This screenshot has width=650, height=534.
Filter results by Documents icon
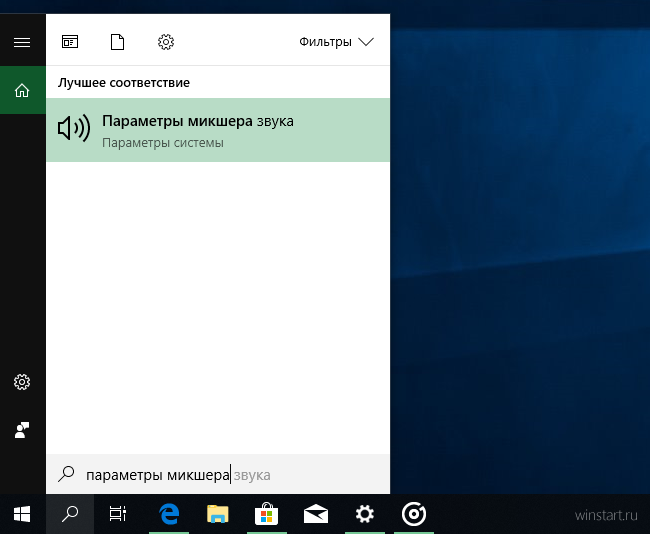(x=117, y=42)
